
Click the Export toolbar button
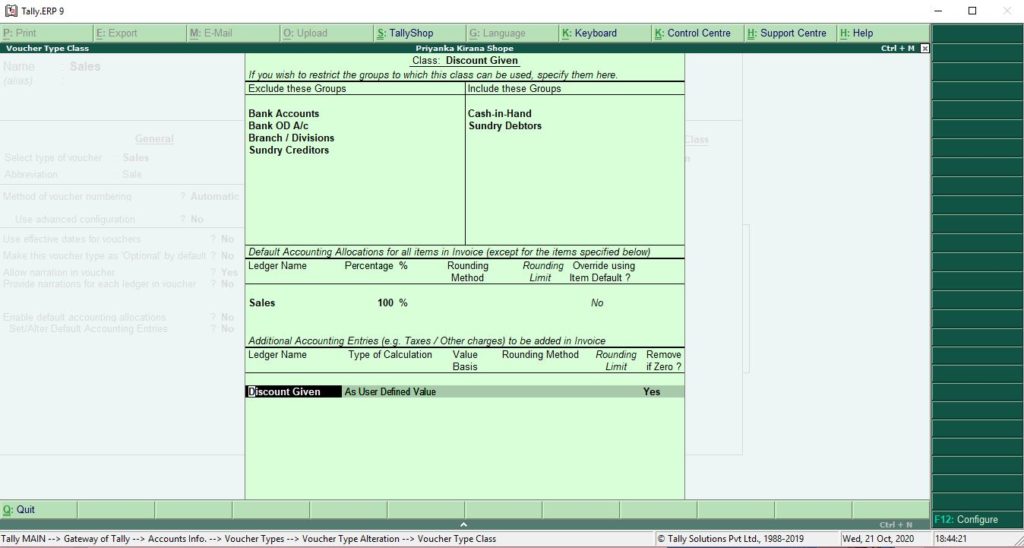(117, 33)
